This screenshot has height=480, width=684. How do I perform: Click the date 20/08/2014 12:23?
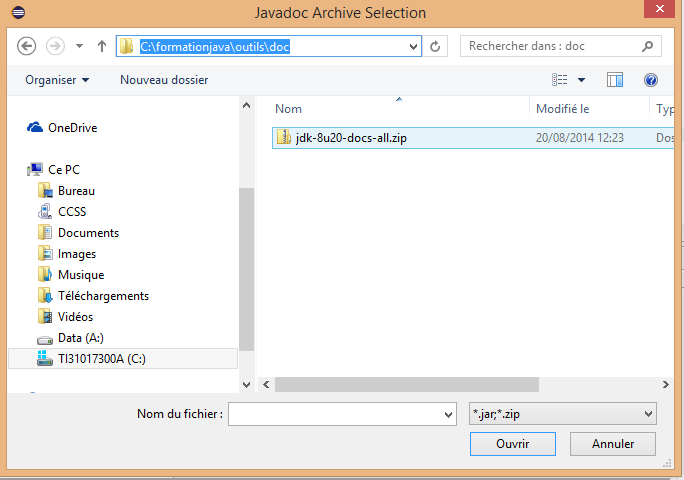pyautogui.click(x=580, y=138)
